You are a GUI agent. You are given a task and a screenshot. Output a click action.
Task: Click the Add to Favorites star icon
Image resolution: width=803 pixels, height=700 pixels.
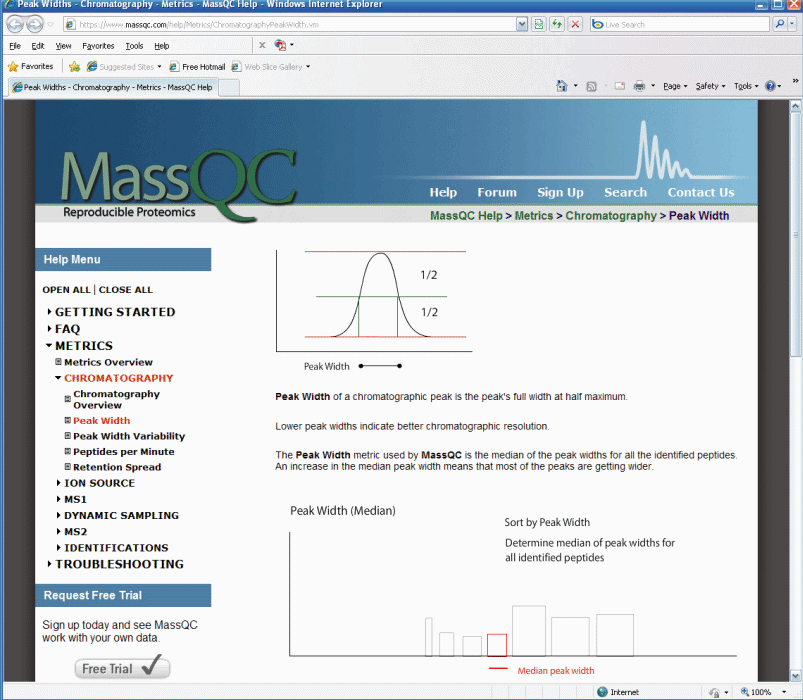click(x=74, y=67)
